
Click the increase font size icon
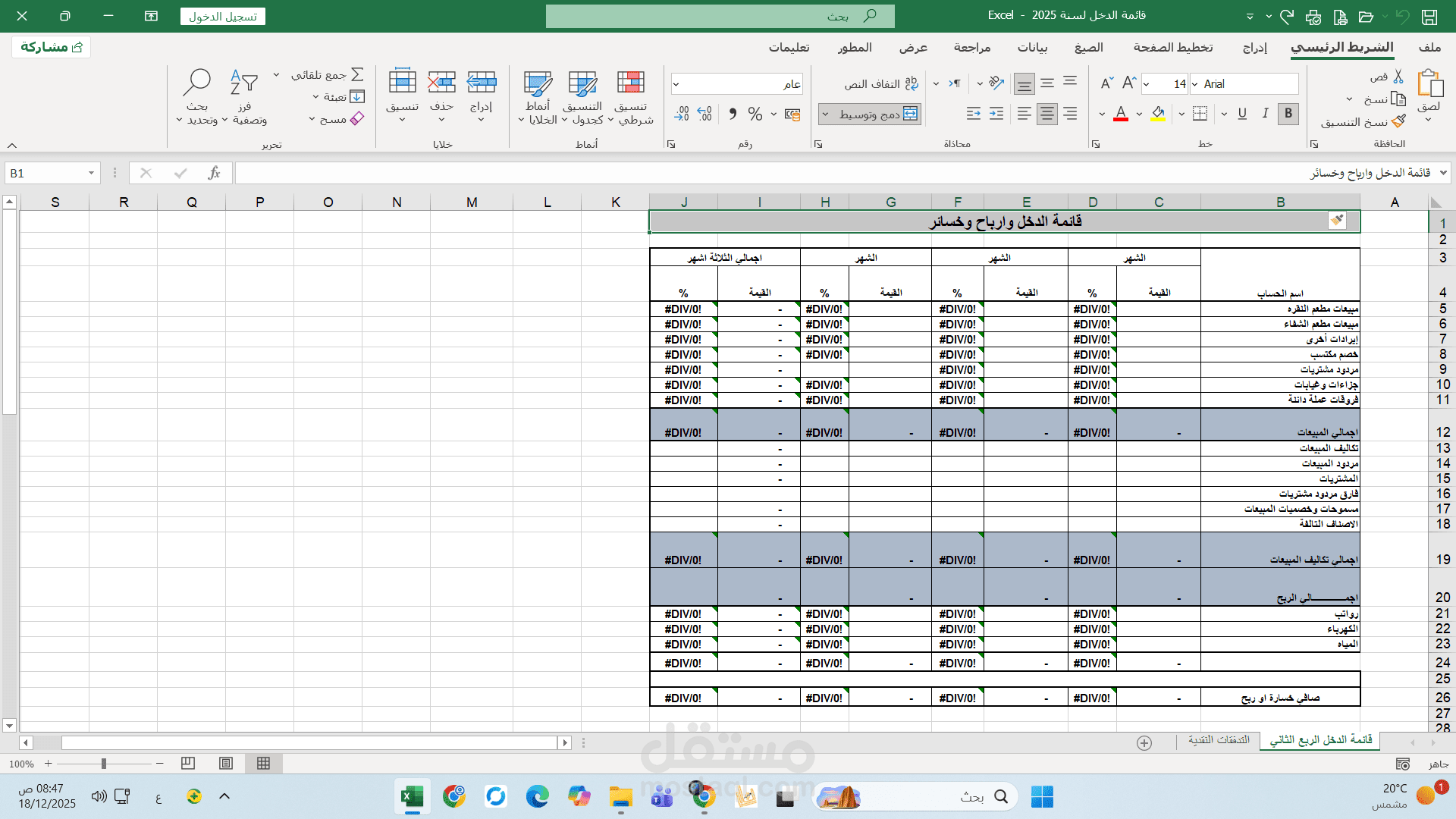pyautogui.click(x=1129, y=83)
